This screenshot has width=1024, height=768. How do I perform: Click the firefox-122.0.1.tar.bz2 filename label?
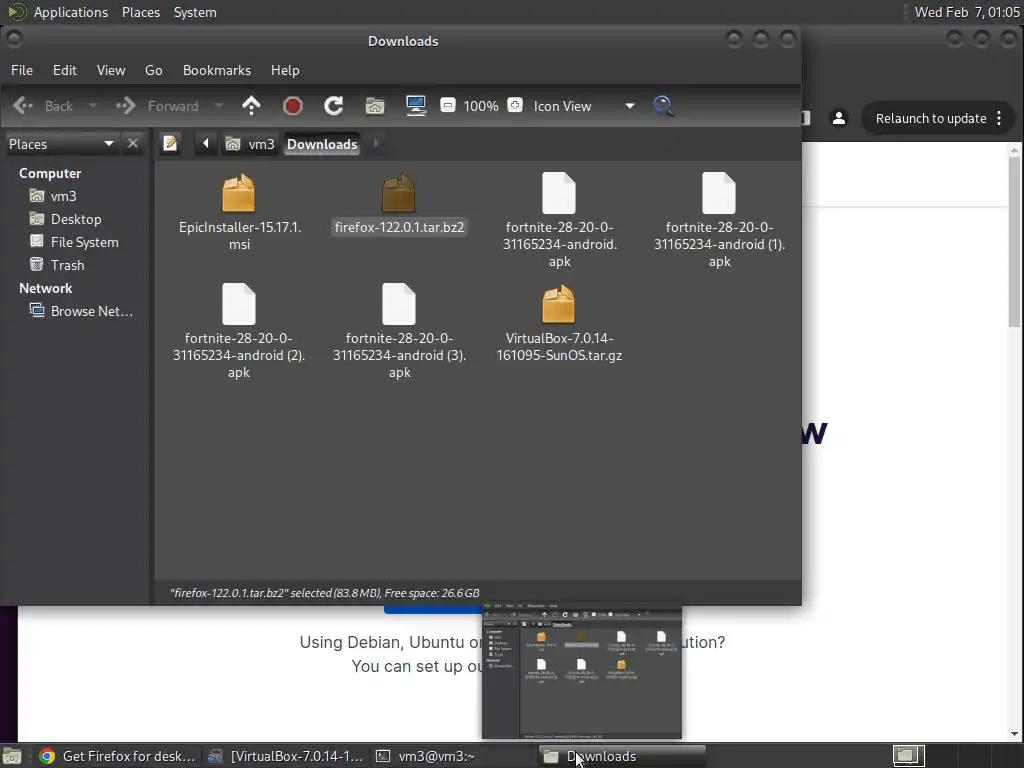[x=399, y=227]
